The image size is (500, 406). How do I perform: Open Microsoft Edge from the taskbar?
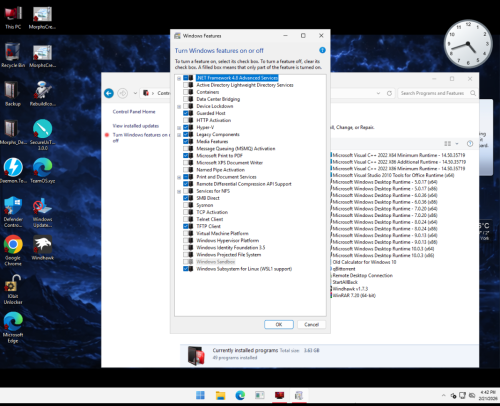240,395
